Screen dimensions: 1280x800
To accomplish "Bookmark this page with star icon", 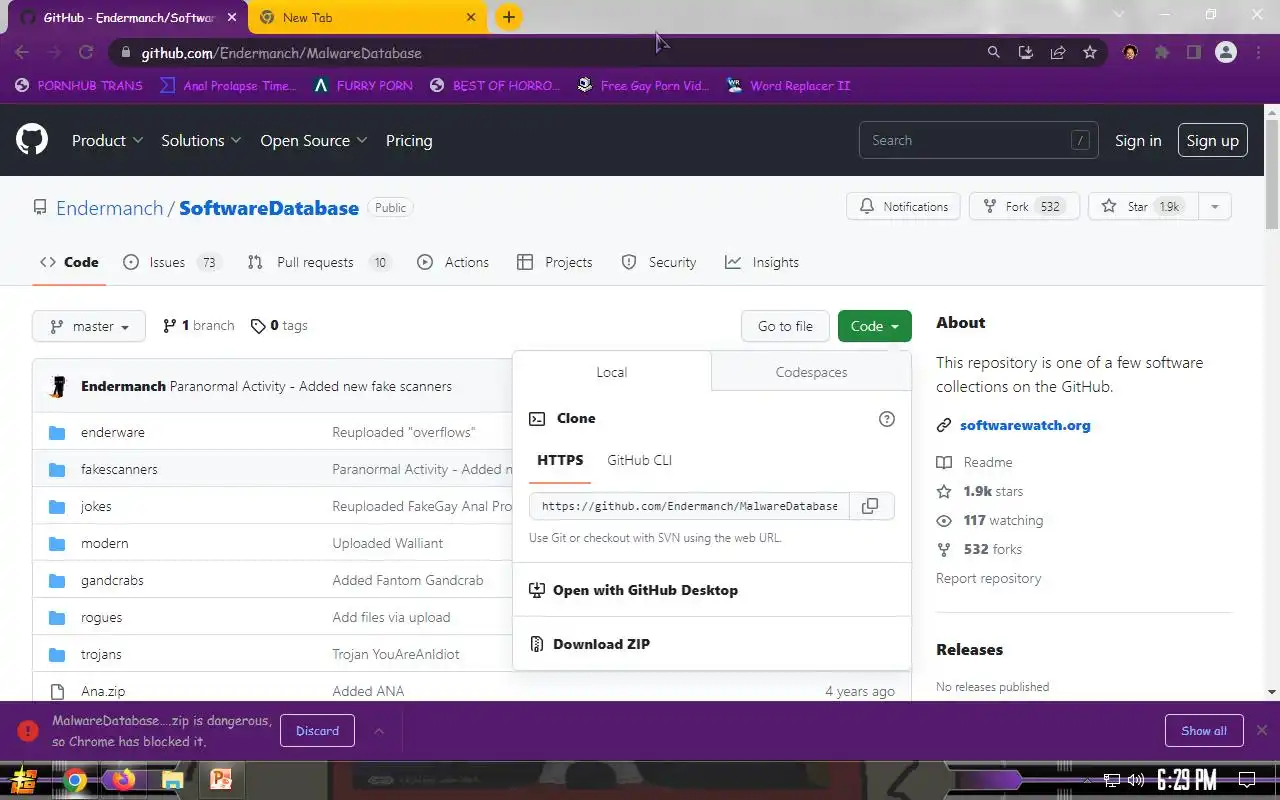I will [x=1090, y=52].
